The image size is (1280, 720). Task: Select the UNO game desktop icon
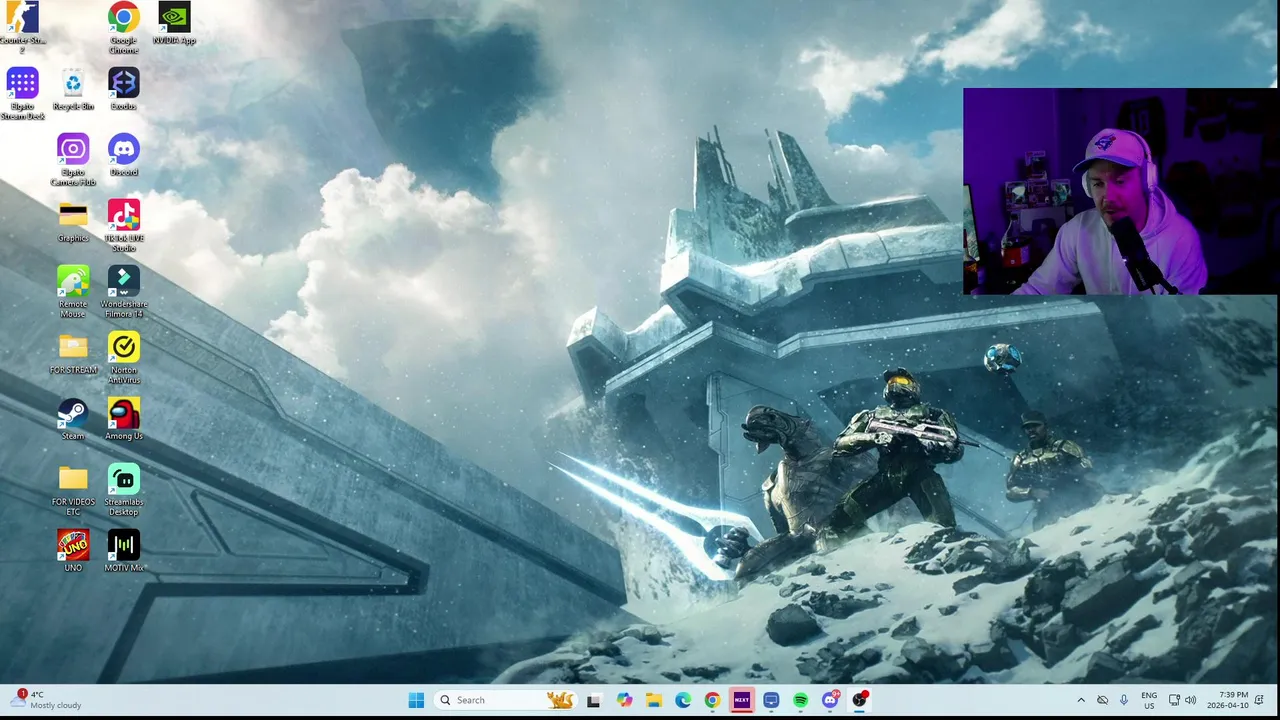coord(73,551)
